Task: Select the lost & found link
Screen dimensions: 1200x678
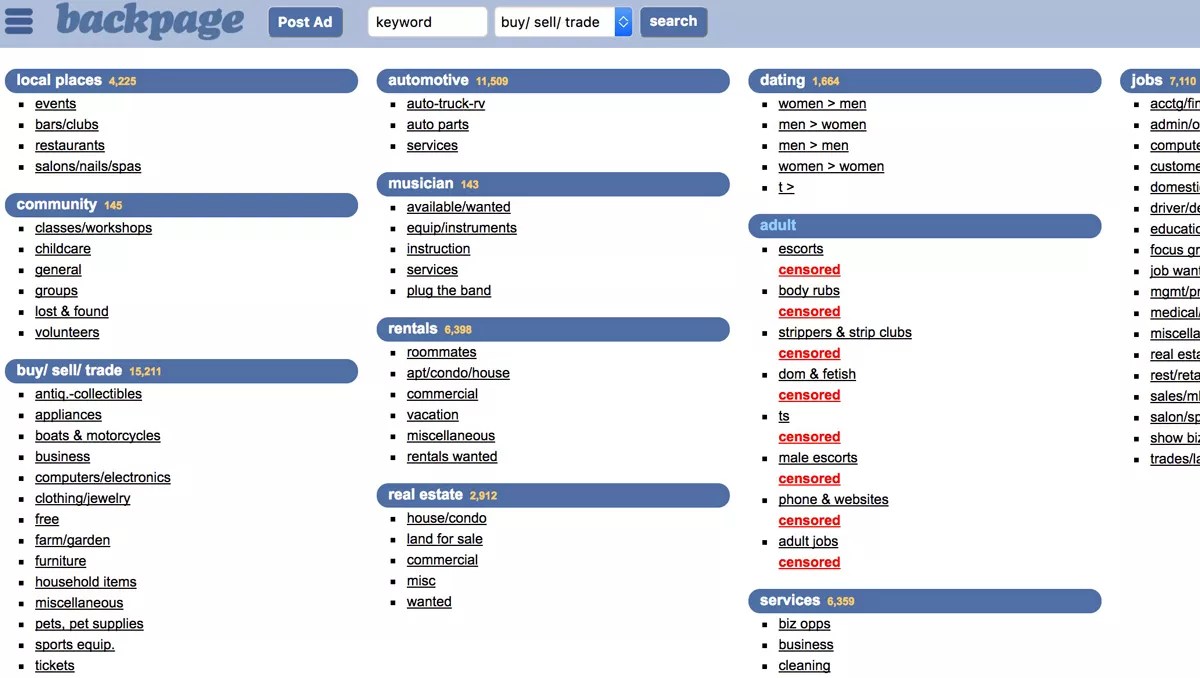Action: (x=71, y=312)
